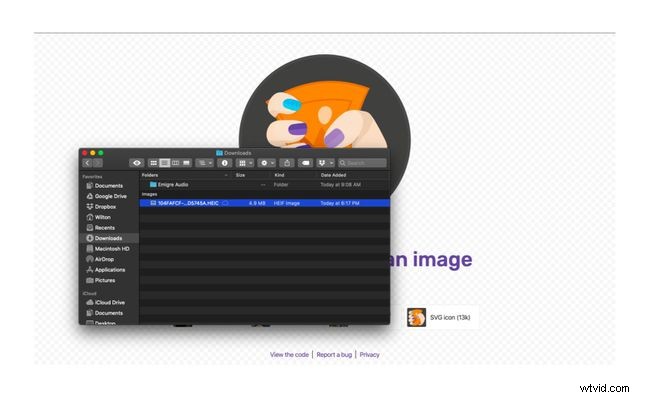Open the Dropbox toolbar dropdown
650x398 pixels.
point(325,163)
